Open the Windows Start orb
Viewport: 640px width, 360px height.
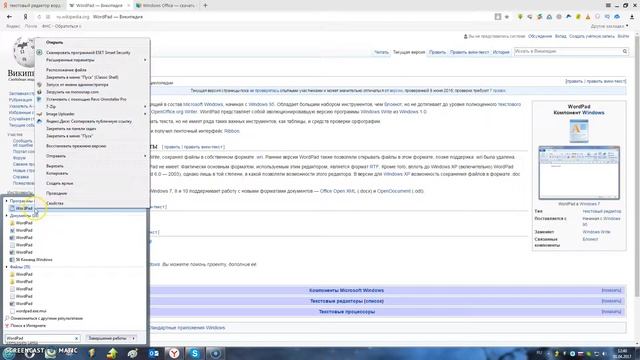point(8,353)
